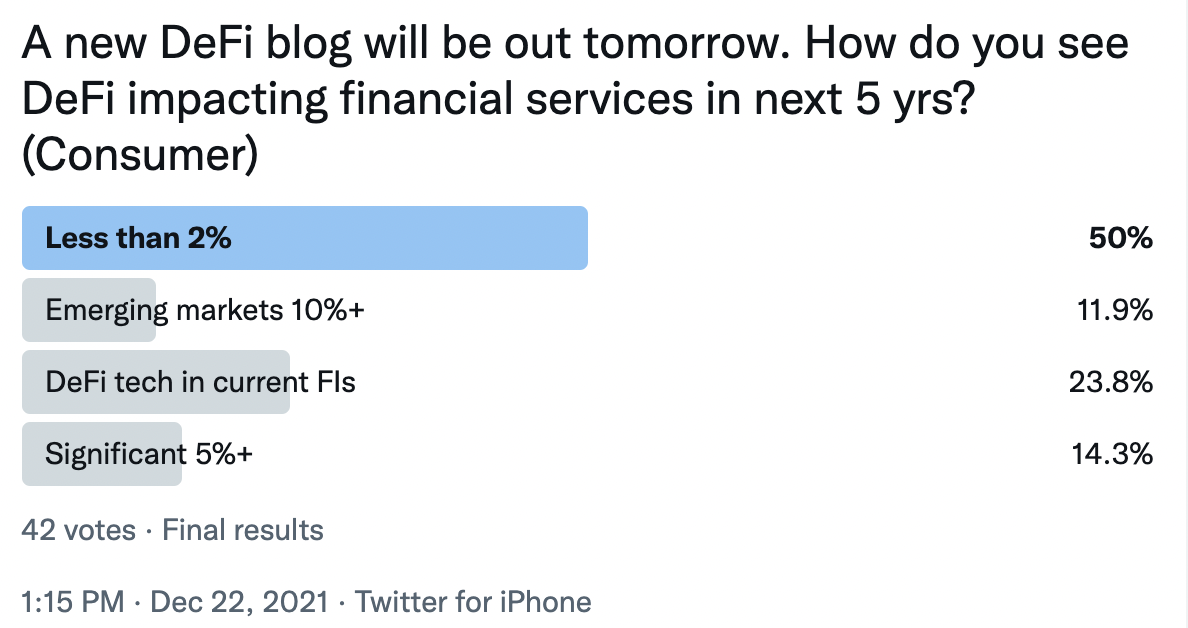This screenshot has height=628, width=1188.
Task: Click the '42 votes' count text
Action: click(x=79, y=530)
